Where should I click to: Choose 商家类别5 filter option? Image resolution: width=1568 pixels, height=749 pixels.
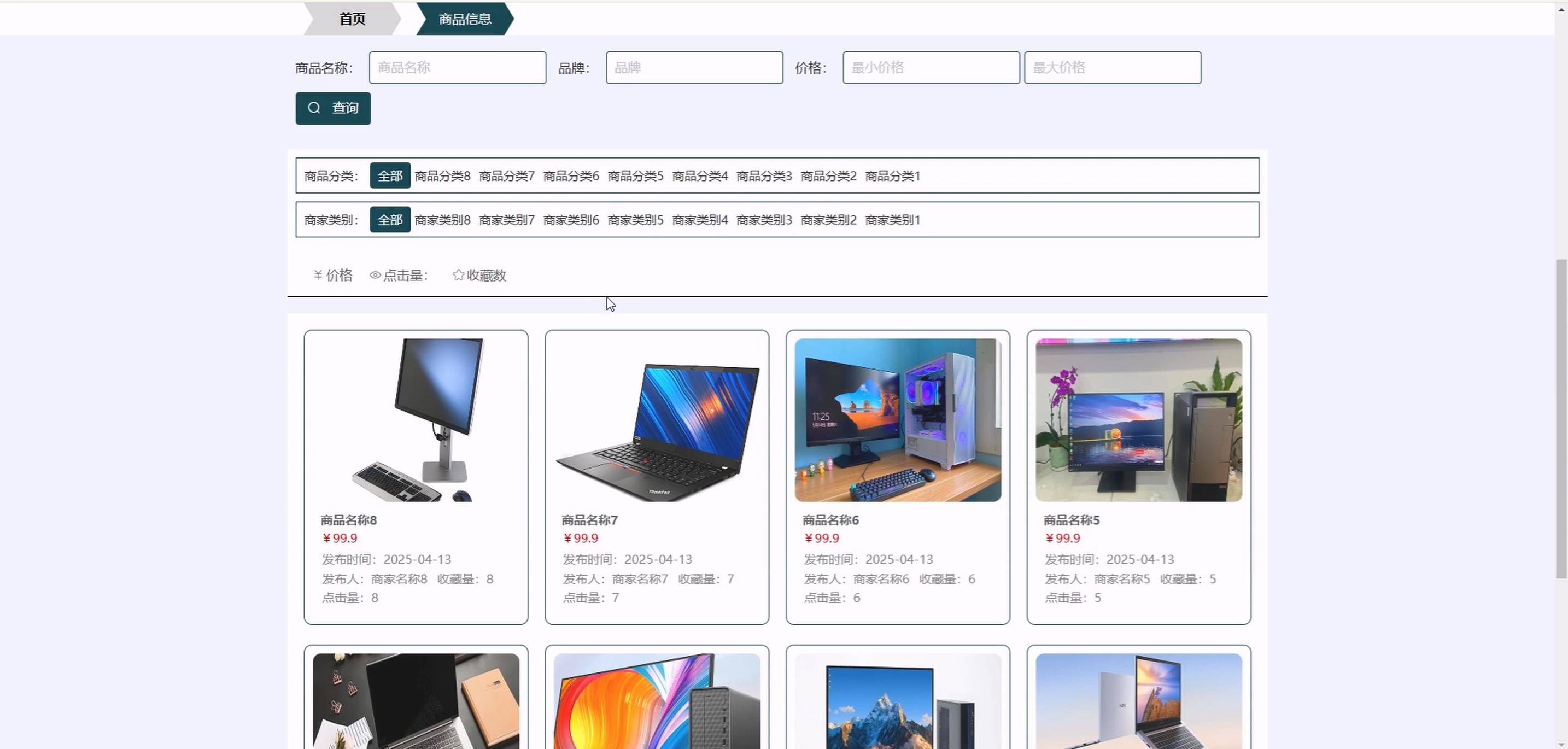[x=635, y=220]
